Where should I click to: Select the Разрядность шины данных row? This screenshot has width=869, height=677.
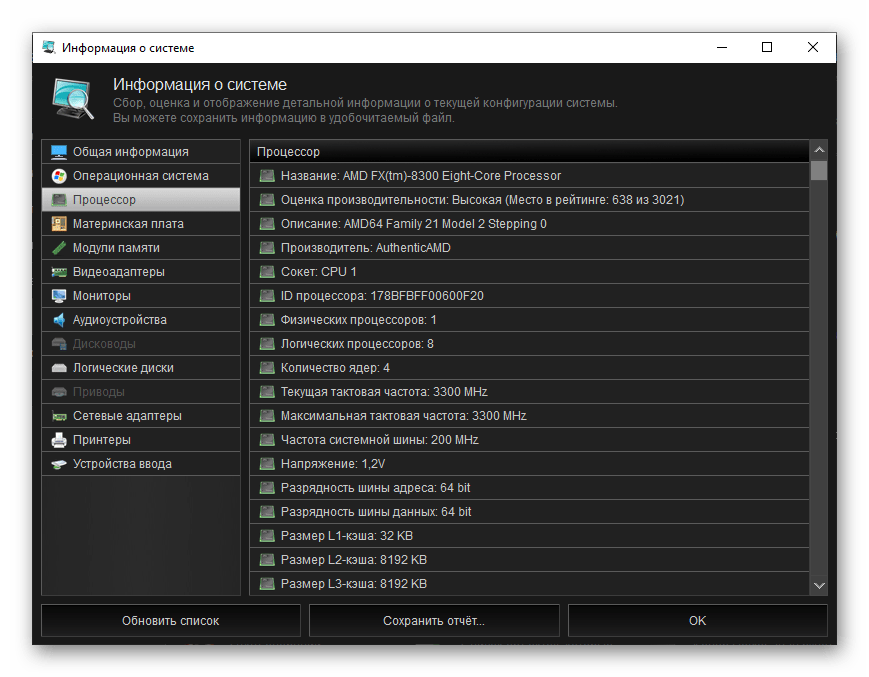tap(529, 512)
